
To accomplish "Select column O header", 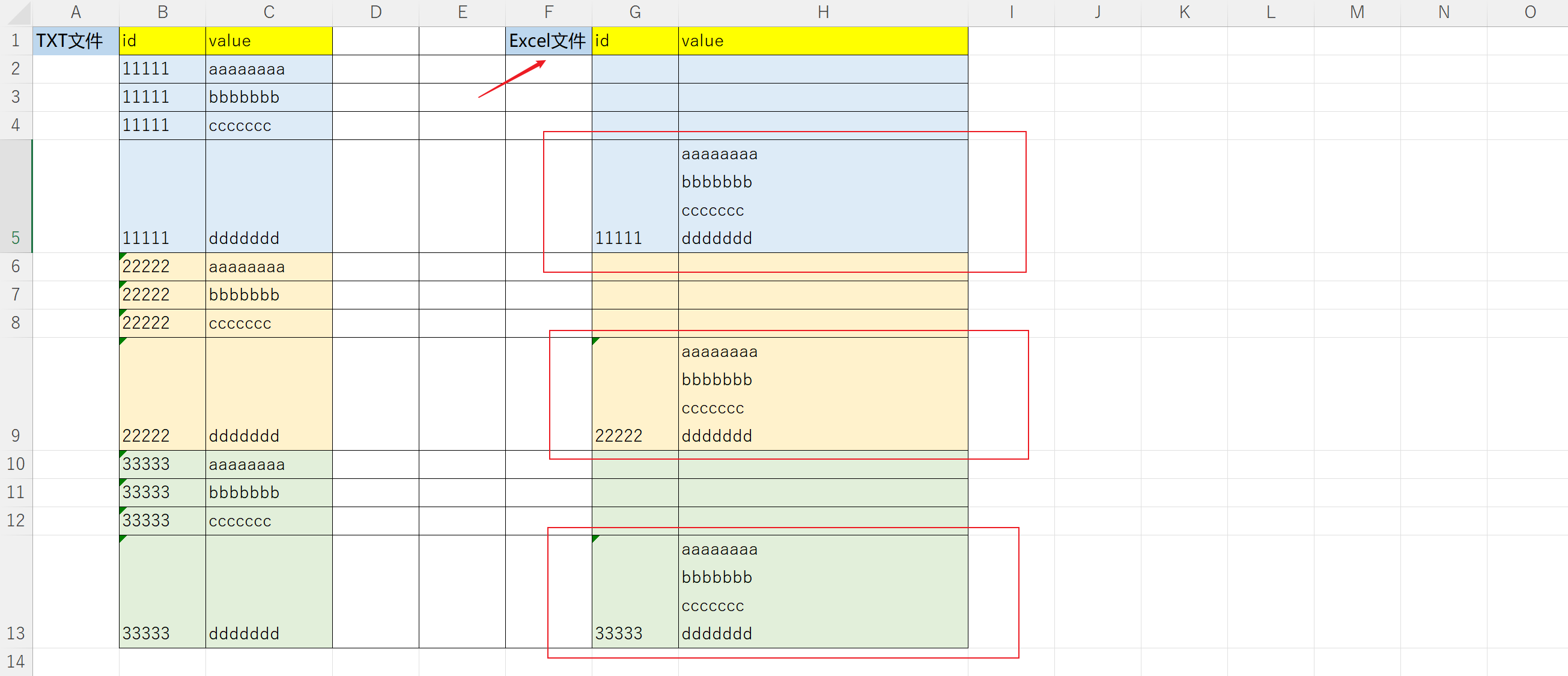I will [x=1527, y=12].
